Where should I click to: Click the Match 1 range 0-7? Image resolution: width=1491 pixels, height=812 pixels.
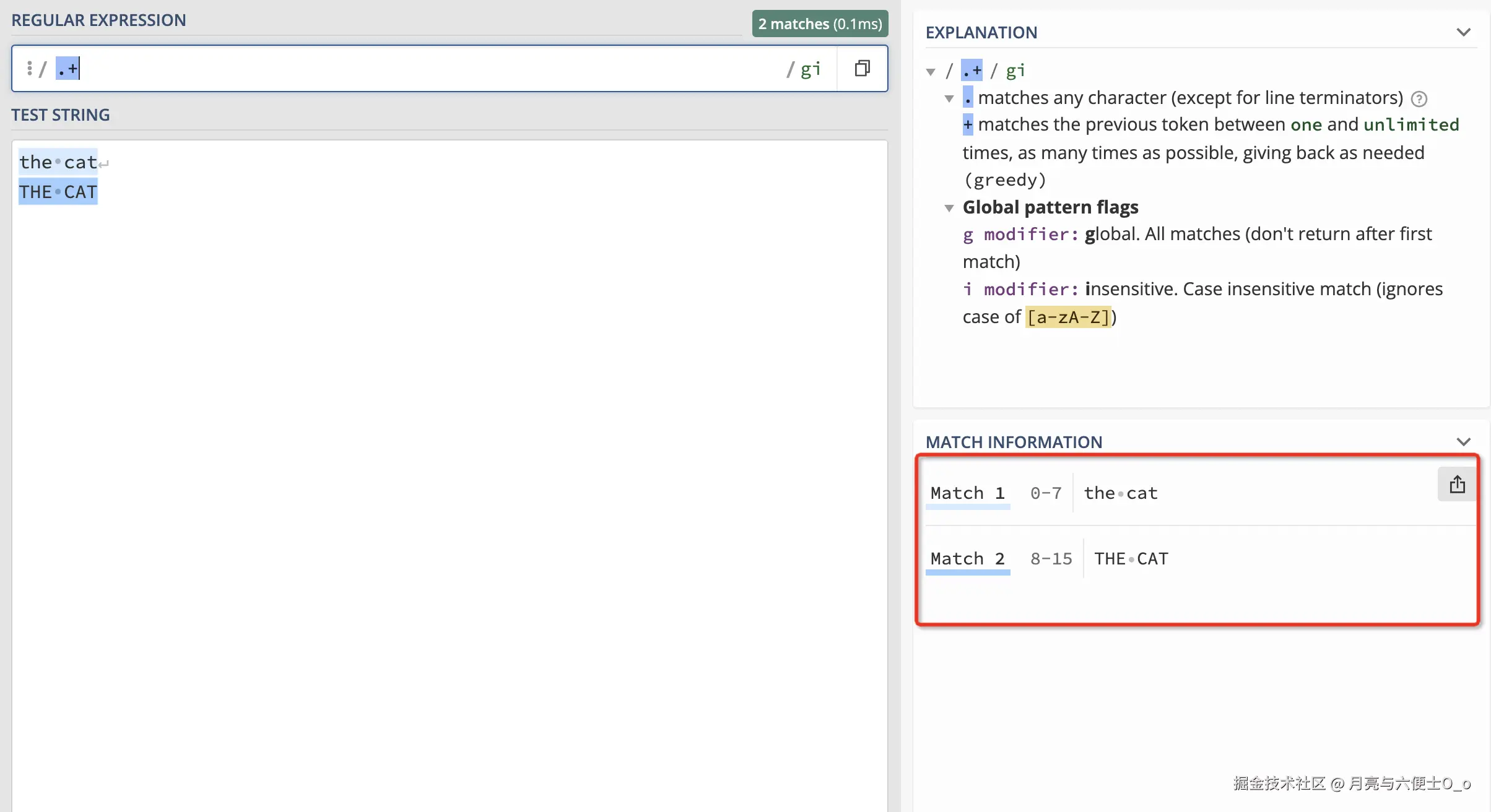(1046, 493)
